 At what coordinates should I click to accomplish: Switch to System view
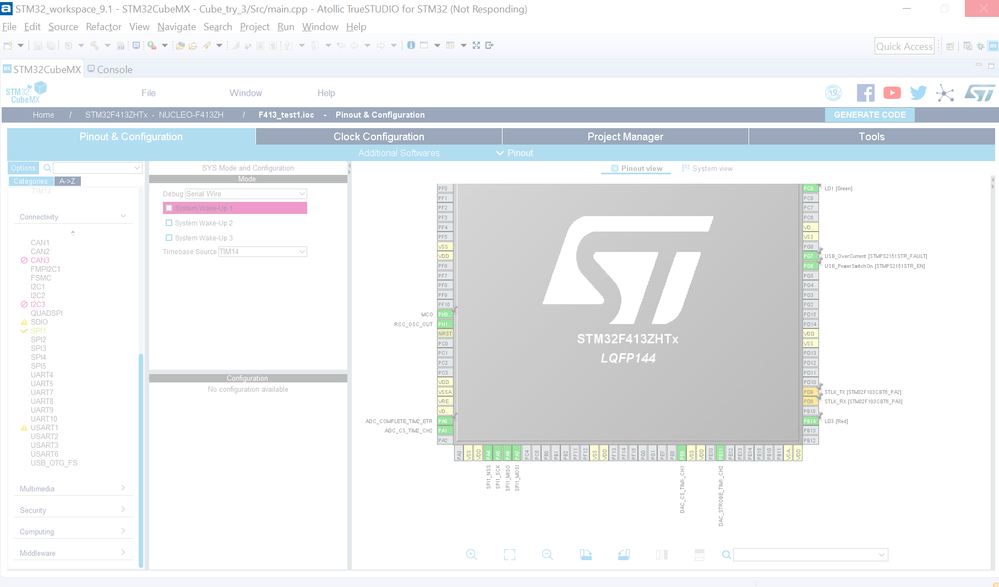pos(707,168)
